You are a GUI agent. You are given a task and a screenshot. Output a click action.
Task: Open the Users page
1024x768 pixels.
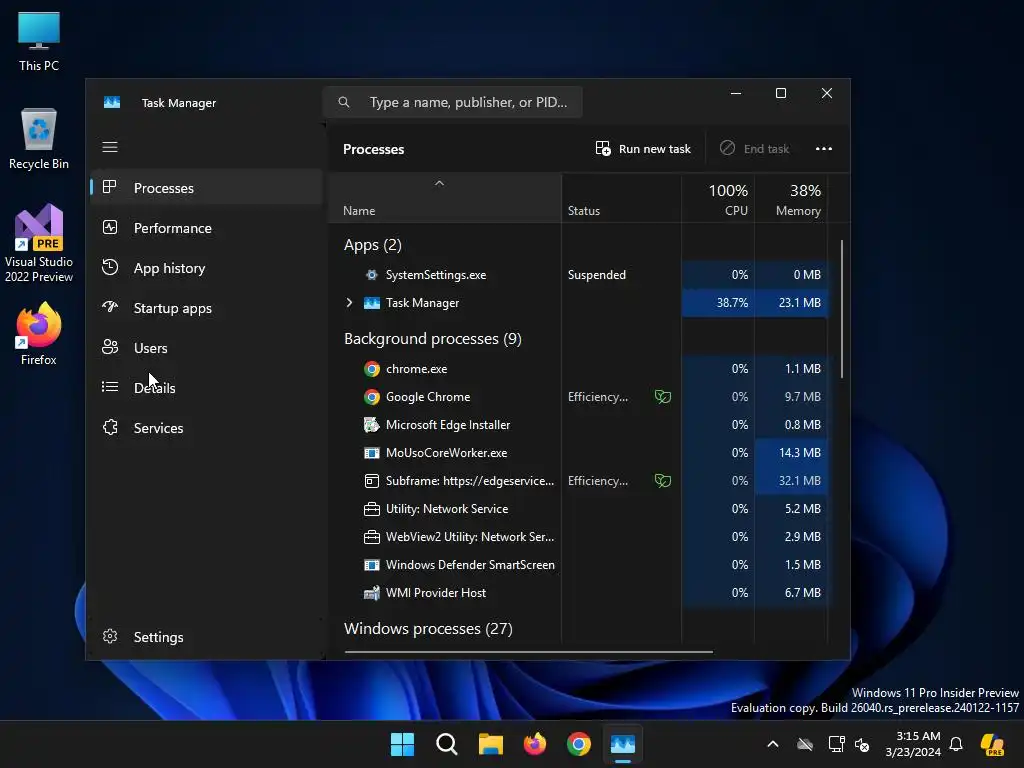coord(206,348)
